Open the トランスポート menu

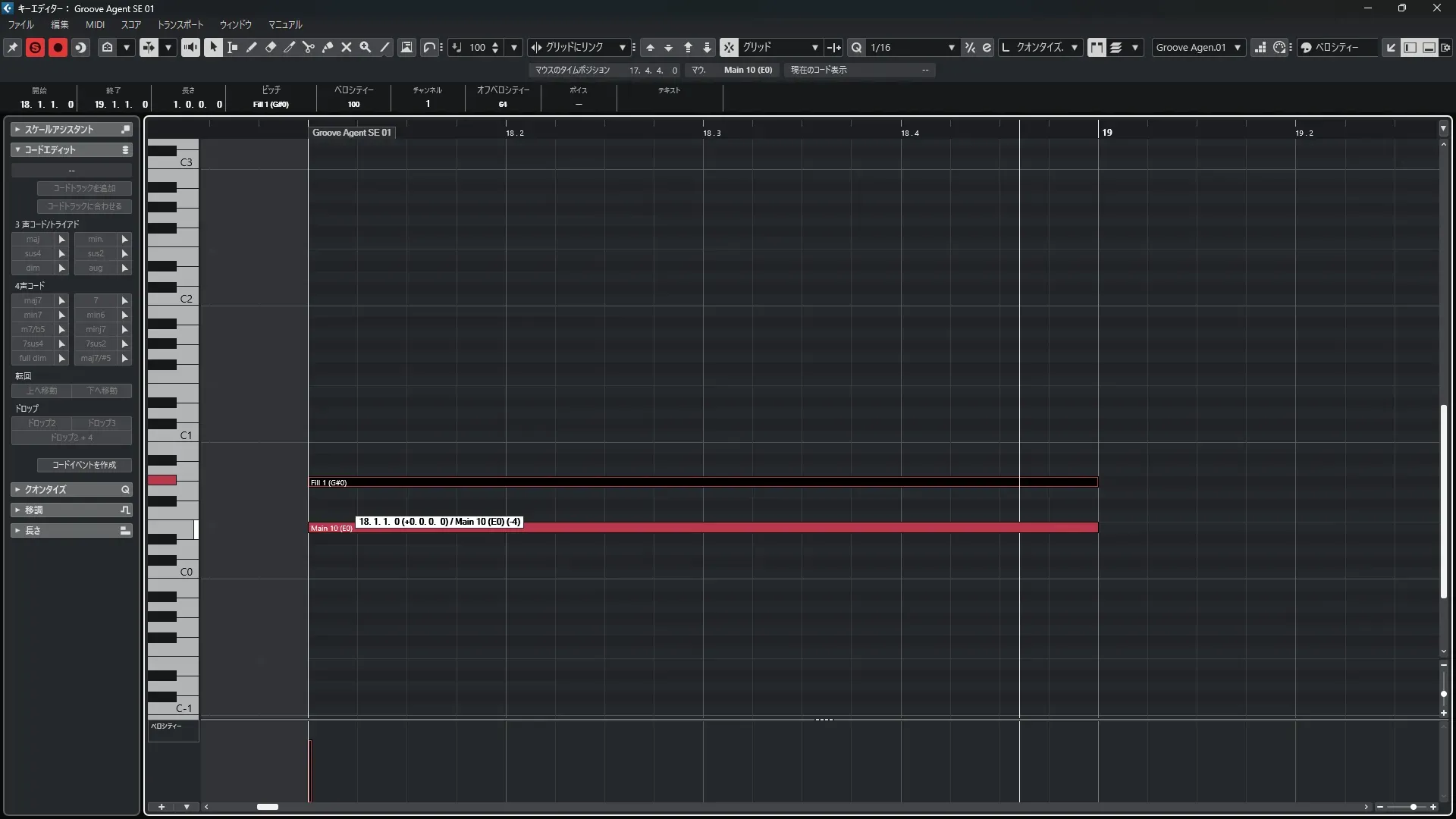(180, 24)
